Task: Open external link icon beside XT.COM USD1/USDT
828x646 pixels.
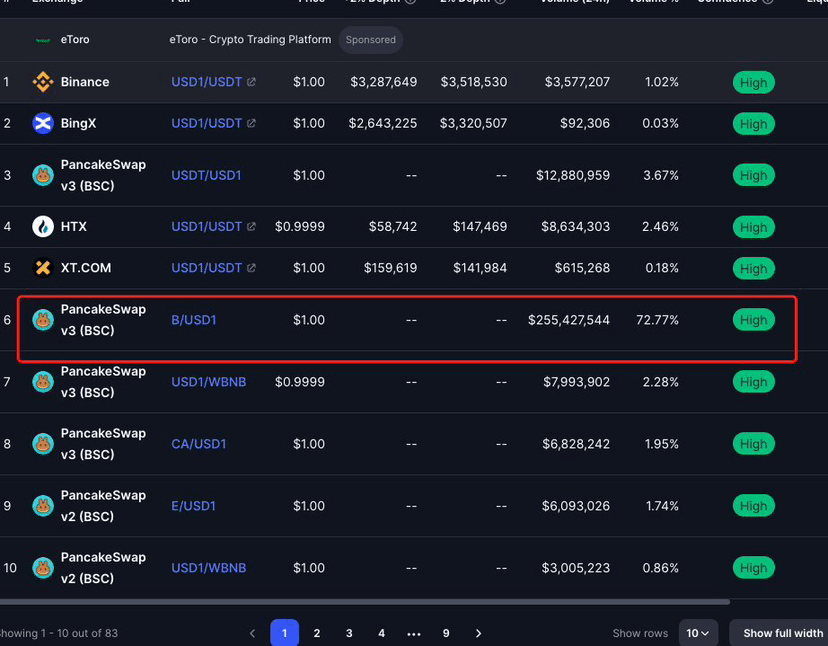Action: tap(251, 268)
